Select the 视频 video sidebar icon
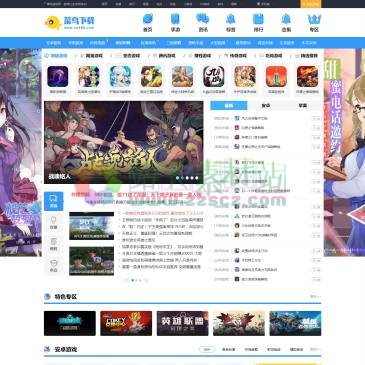The width and height of the screenshot is (365, 365). (54, 244)
